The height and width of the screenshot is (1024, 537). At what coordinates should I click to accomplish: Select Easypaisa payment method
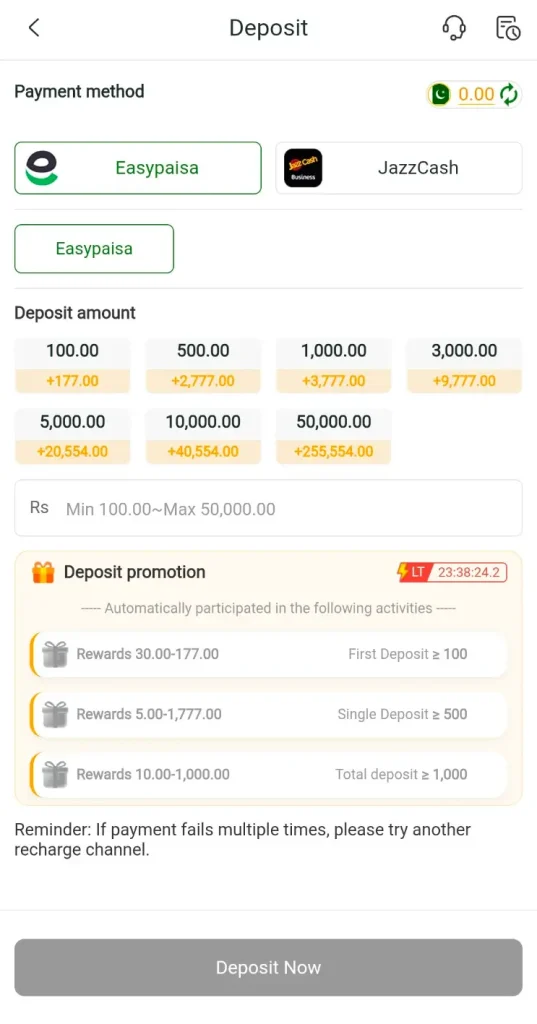click(138, 168)
